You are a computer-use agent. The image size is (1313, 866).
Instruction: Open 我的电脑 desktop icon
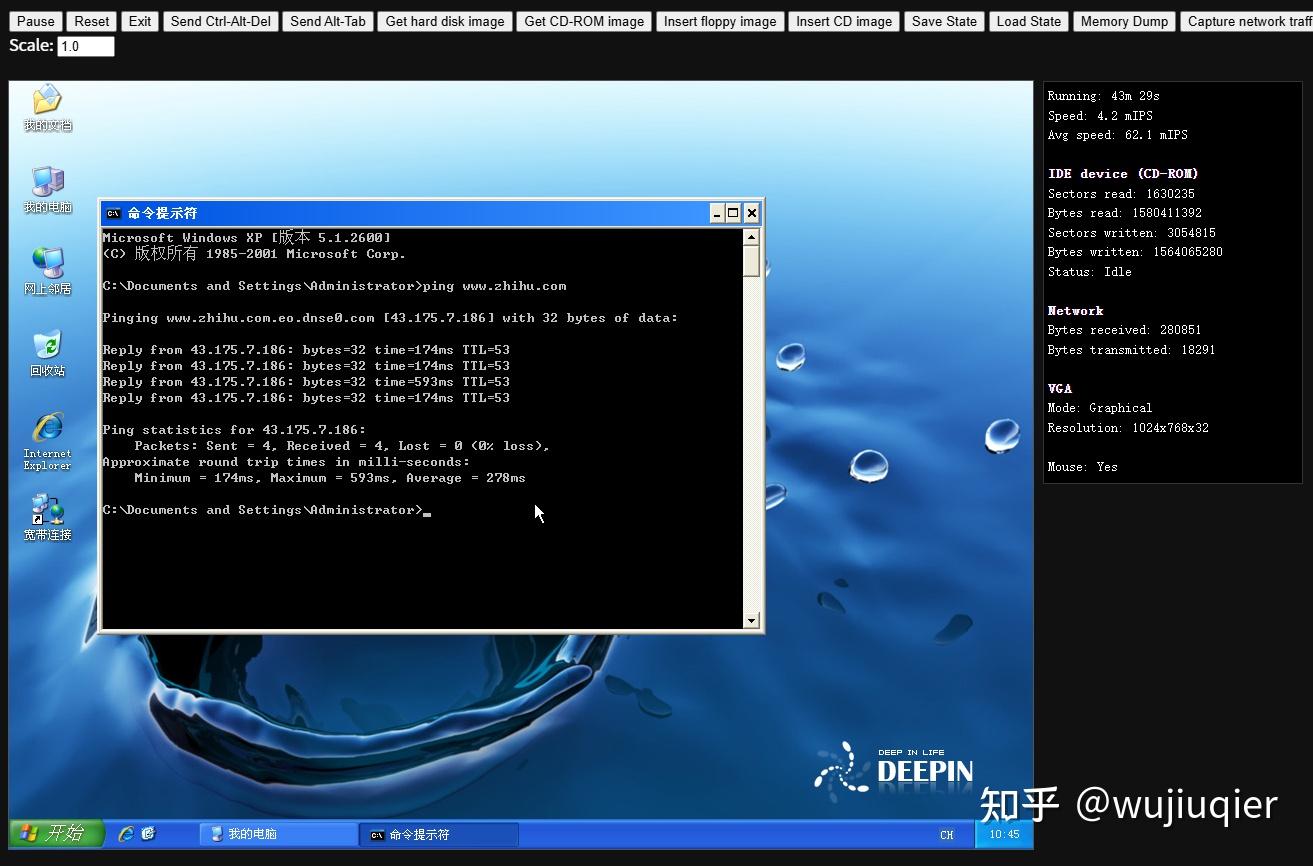tap(46, 182)
